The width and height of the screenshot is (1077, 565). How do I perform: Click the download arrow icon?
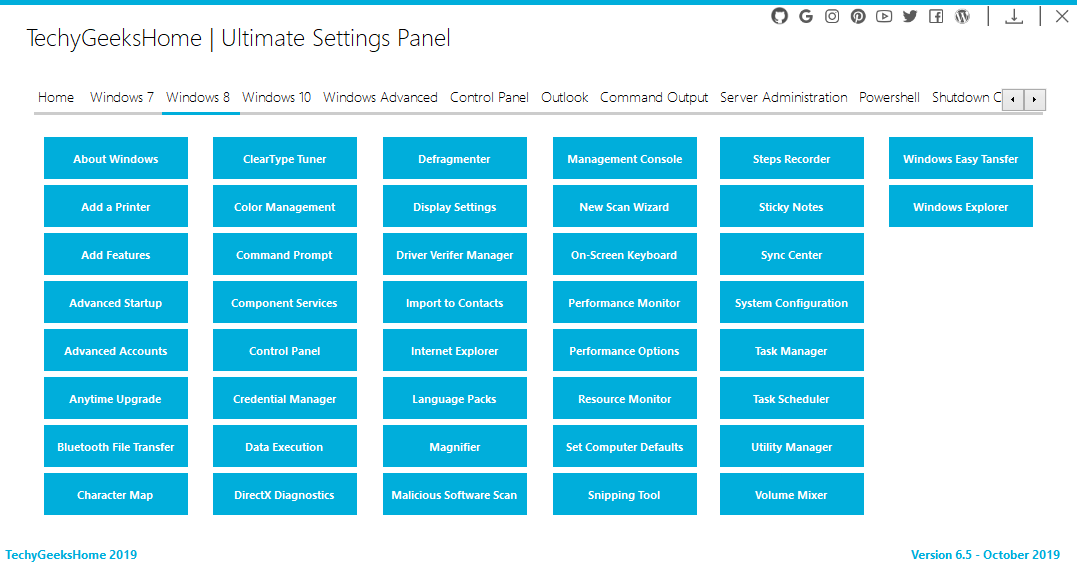pyautogui.click(x=1014, y=16)
